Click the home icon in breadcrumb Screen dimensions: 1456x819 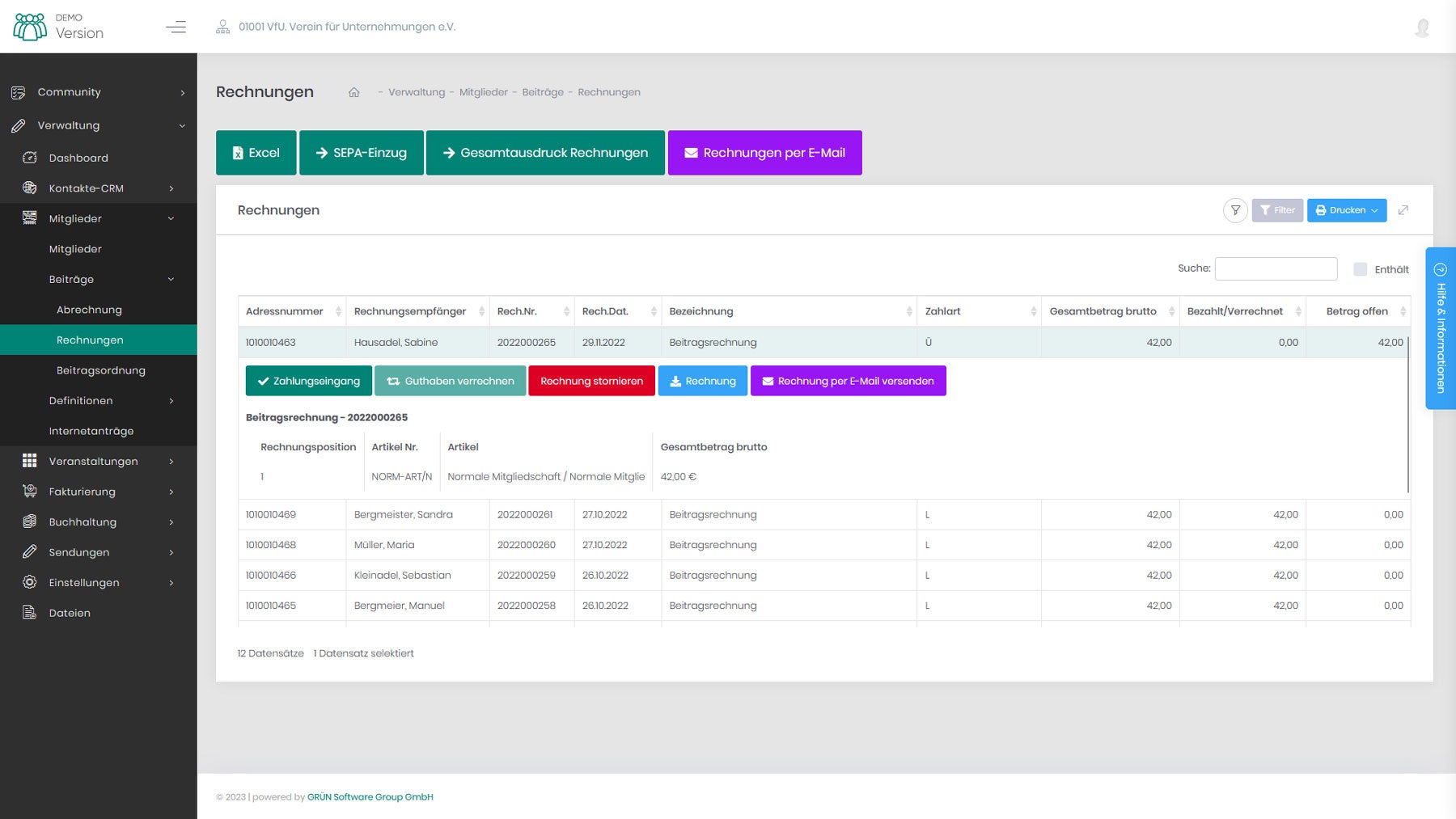tap(353, 92)
